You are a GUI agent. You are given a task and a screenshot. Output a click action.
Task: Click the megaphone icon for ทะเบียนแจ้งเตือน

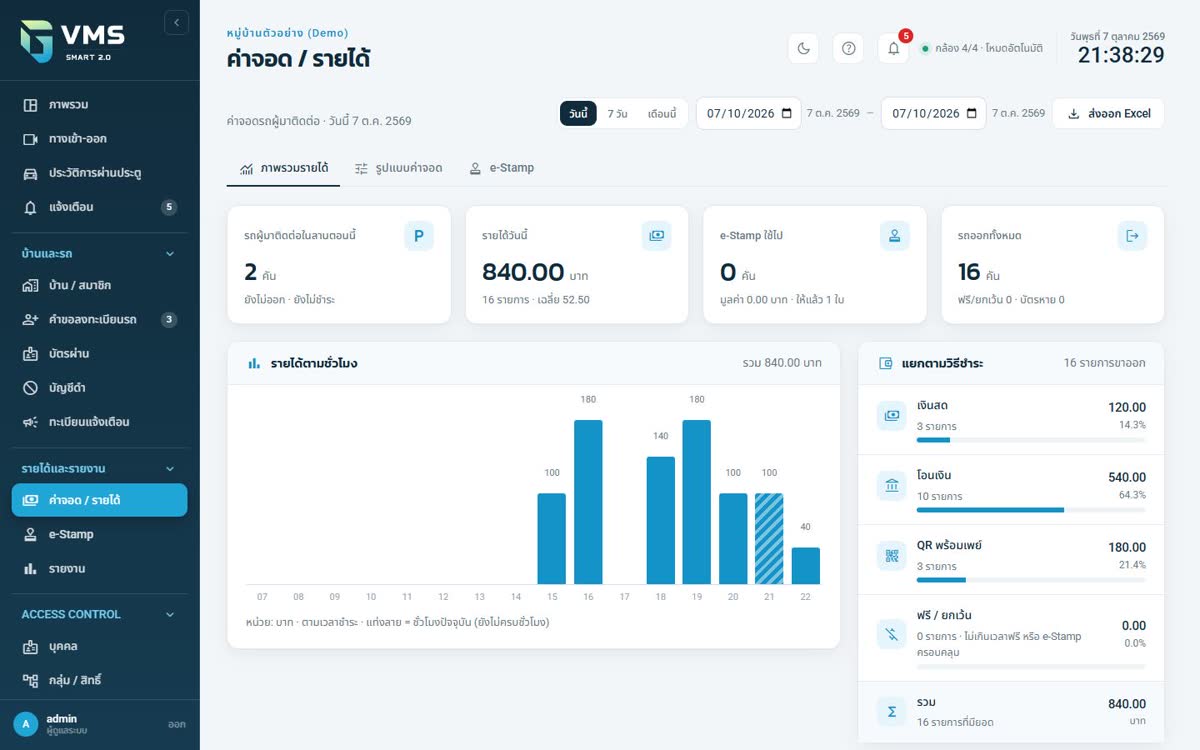(x=30, y=422)
